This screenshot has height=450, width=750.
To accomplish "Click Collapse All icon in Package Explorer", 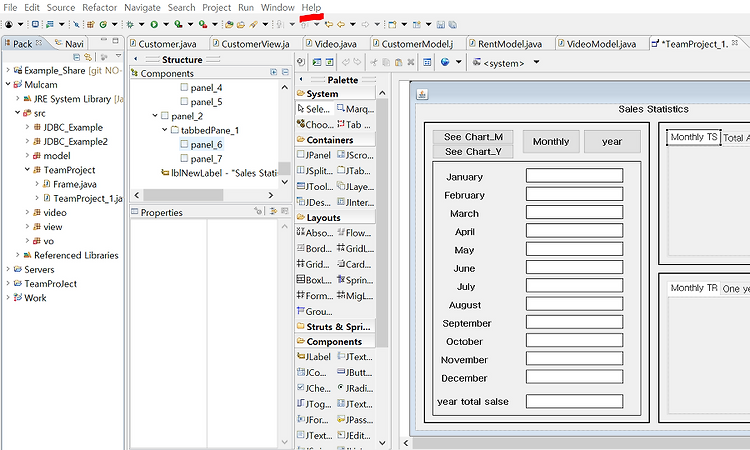I will (x=77, y=57).
